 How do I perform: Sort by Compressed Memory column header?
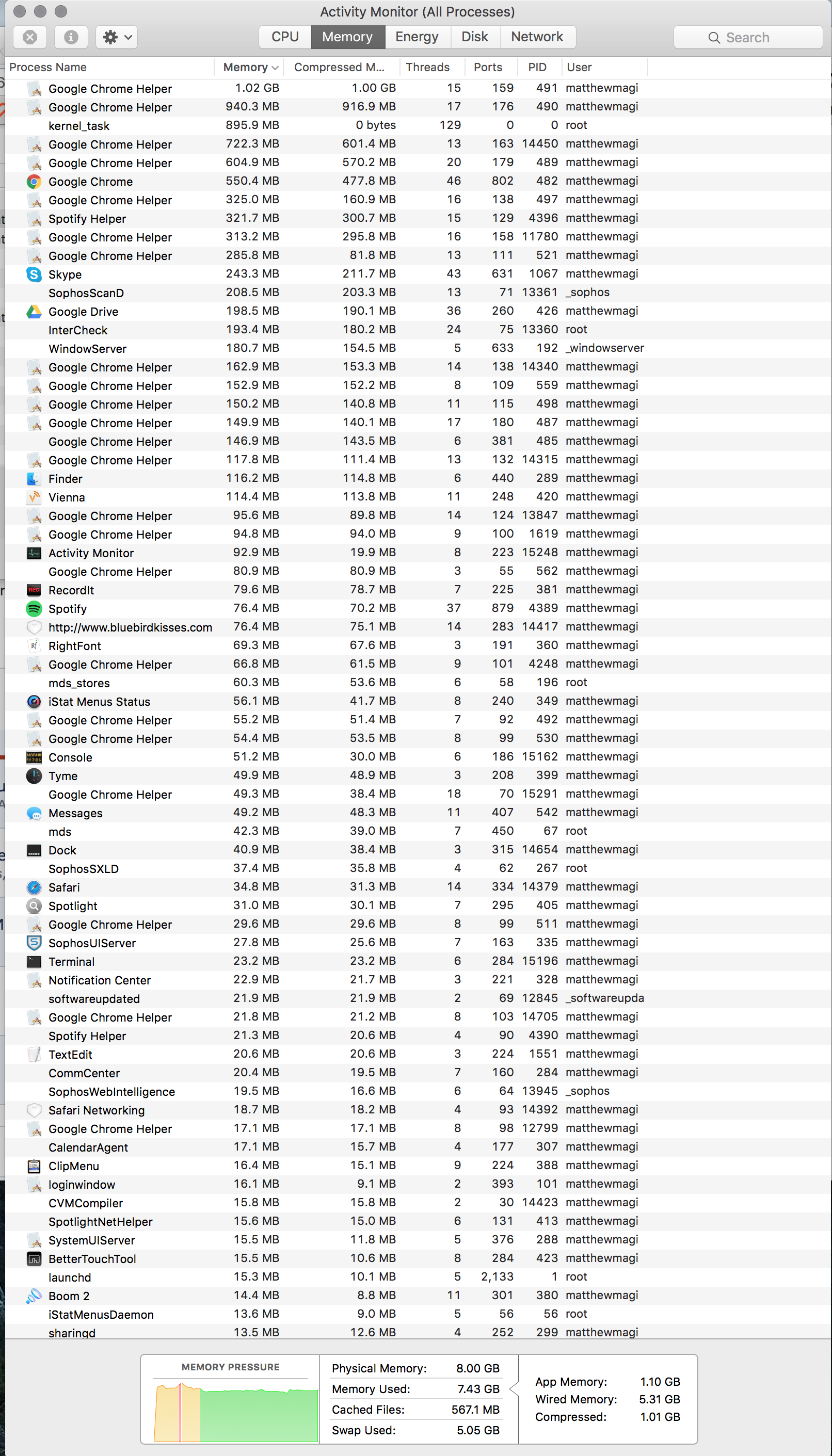coord(341,68)
